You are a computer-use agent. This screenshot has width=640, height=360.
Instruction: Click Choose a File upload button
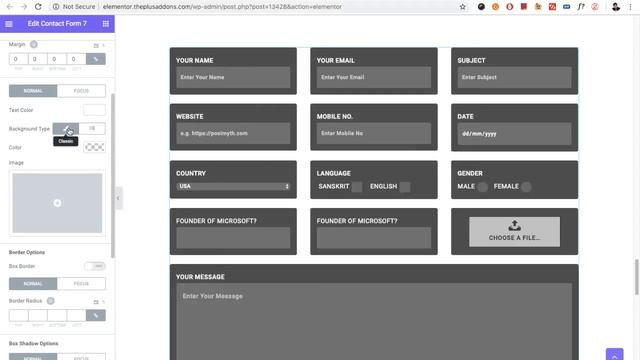(514, 231)
